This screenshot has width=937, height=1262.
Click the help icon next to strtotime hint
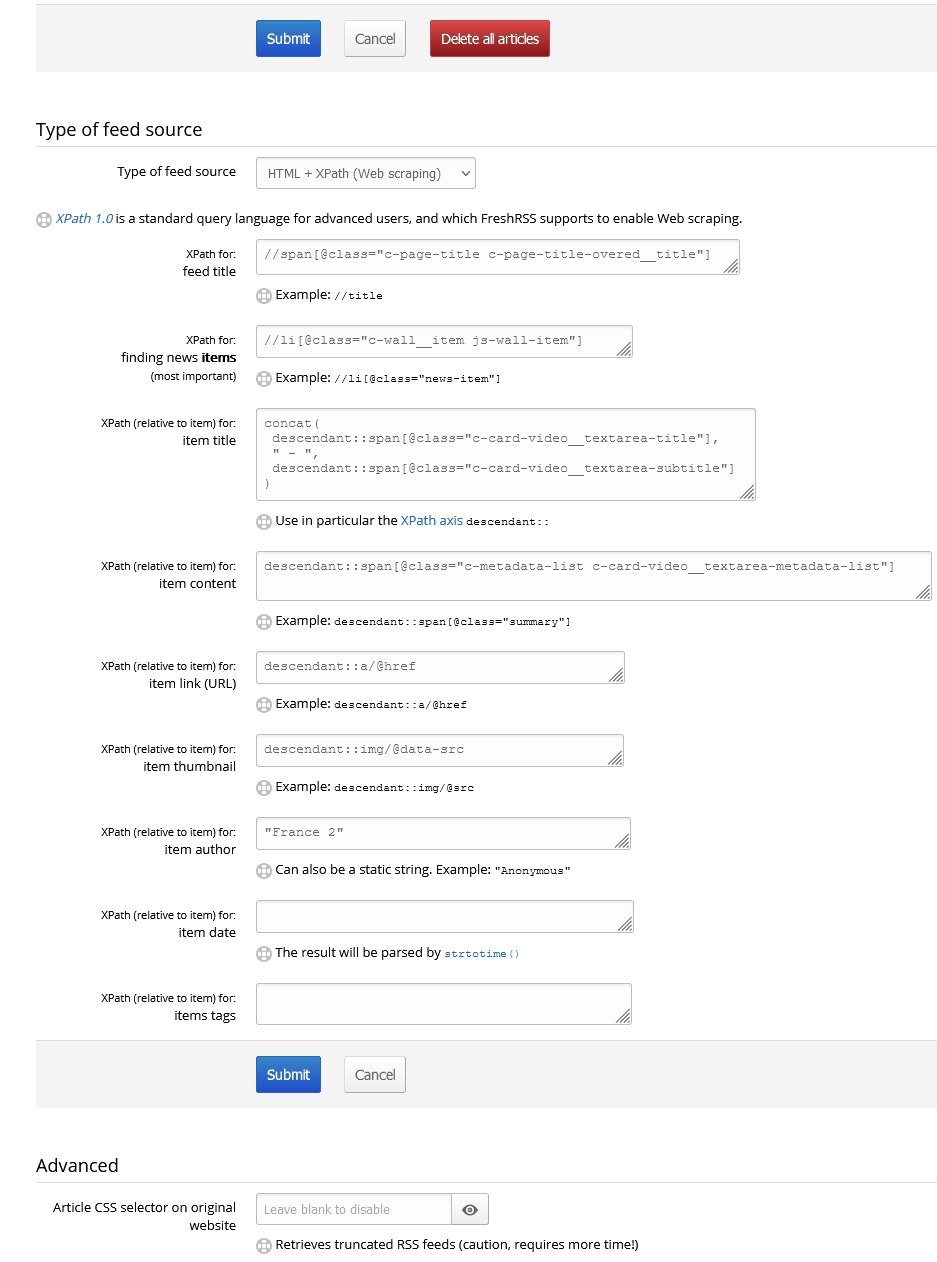coord(264,953)
